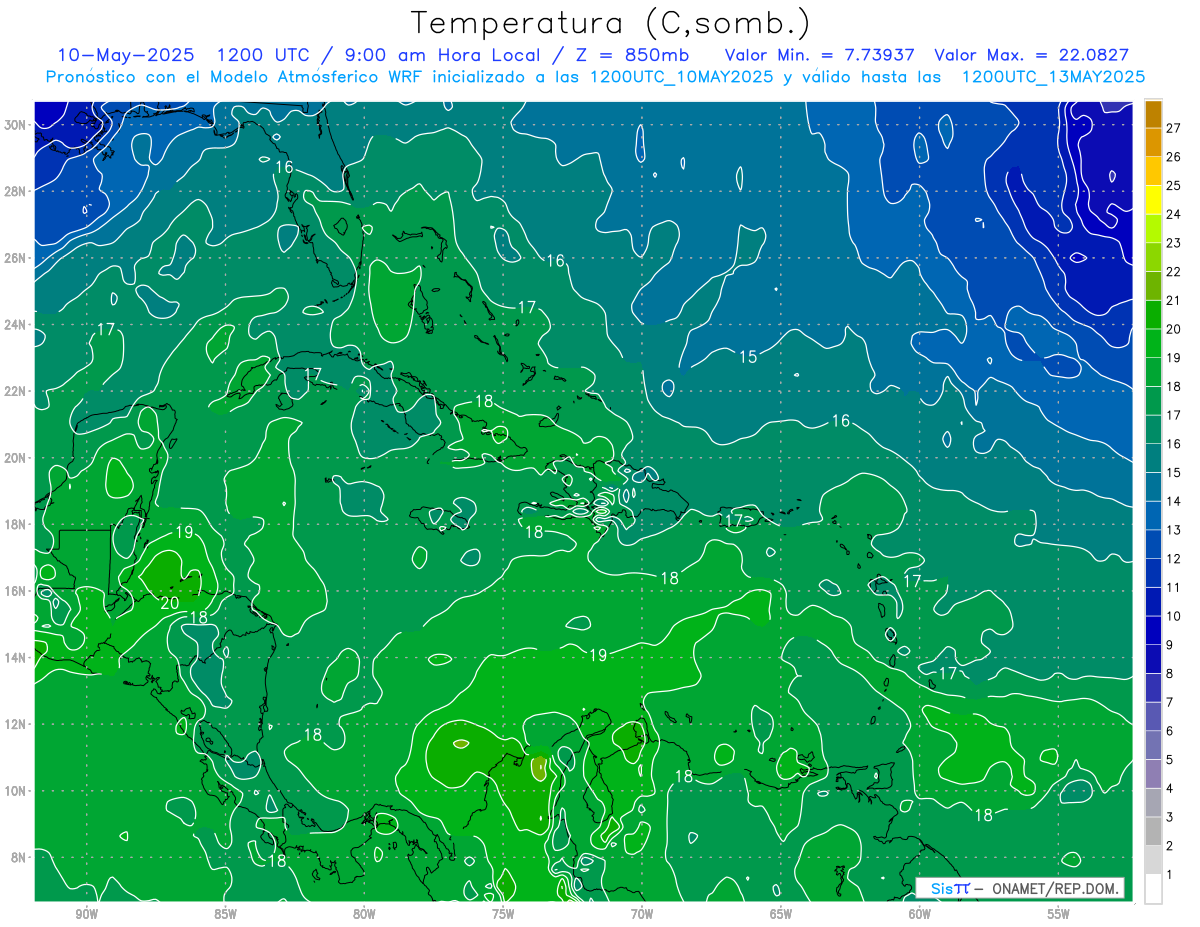Select 'Valor Min. = 7.73937' text
This screenshot has height=927, width=1200.
pyautogui.click(x=819, y=56)
